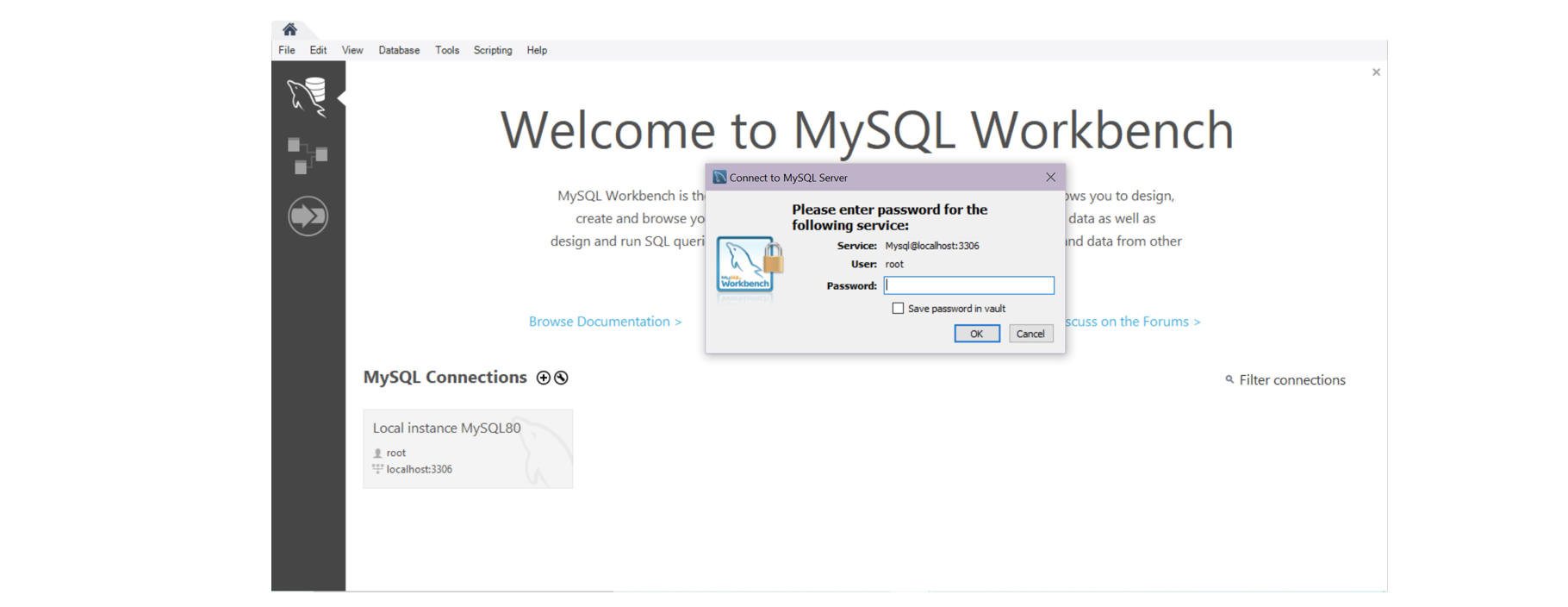Click the dialog title bar Workbench icon
Screen dimensions: 1568x607
719,178
